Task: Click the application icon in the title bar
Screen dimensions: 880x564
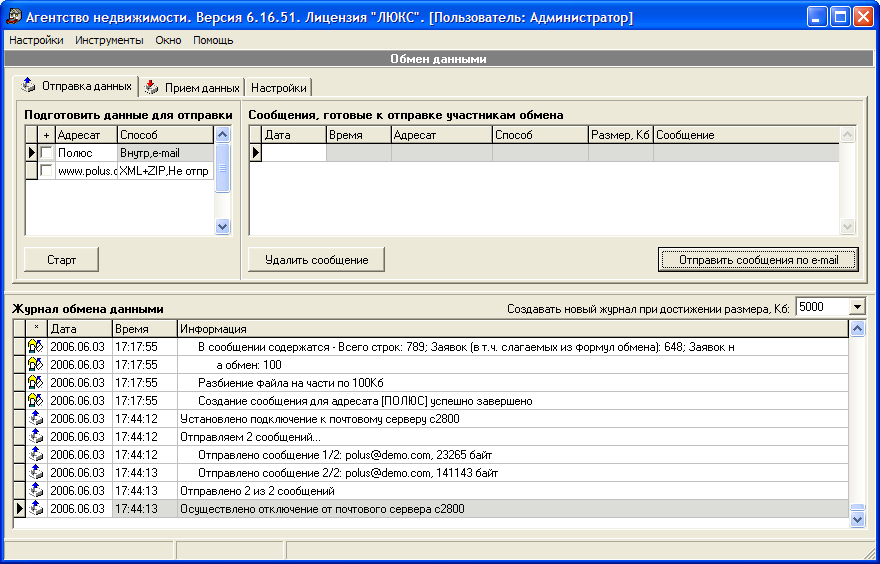Action: coord(13,17)
